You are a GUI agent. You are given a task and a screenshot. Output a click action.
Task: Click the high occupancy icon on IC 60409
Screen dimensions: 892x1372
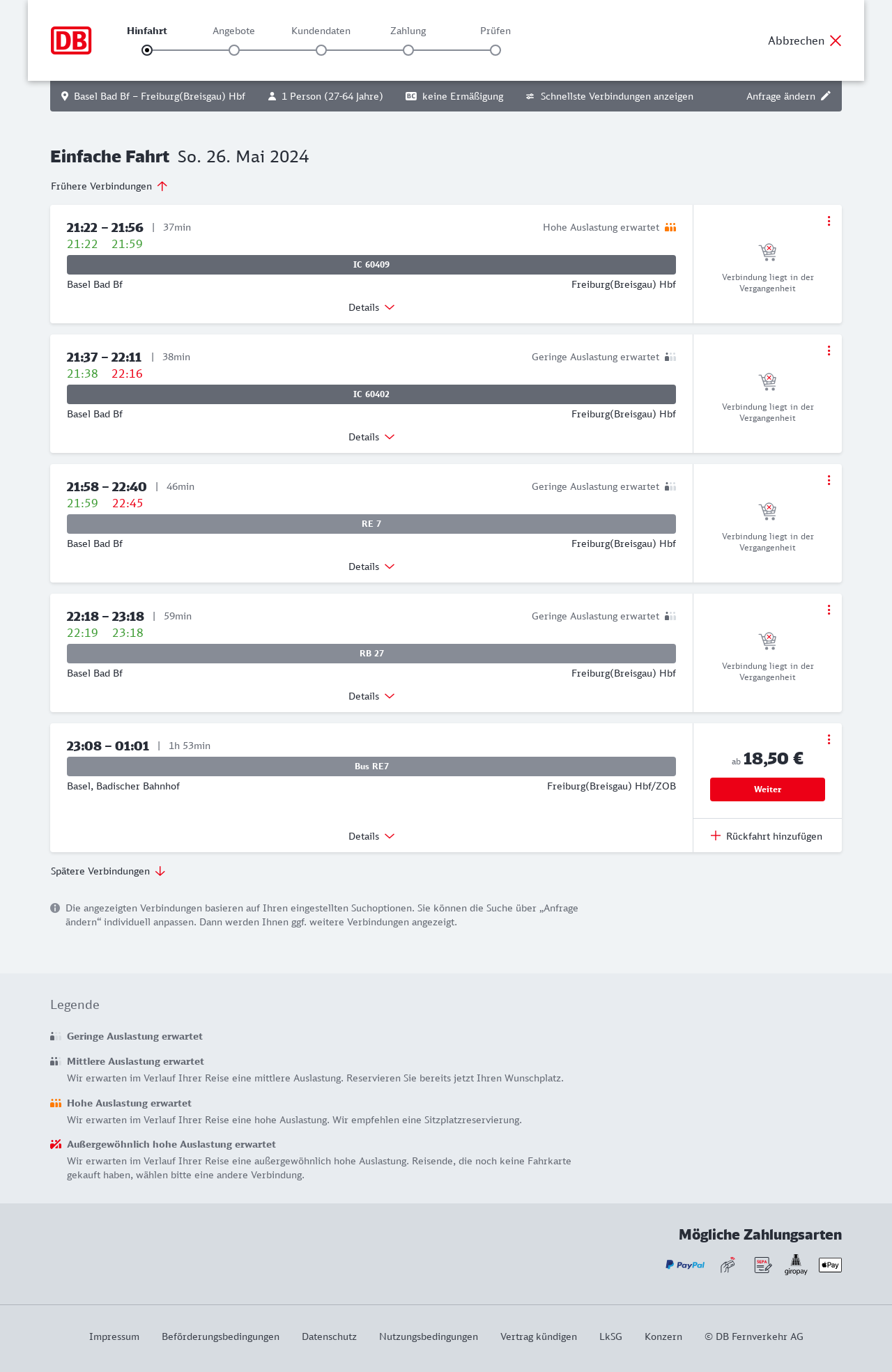tap(670, 227)
